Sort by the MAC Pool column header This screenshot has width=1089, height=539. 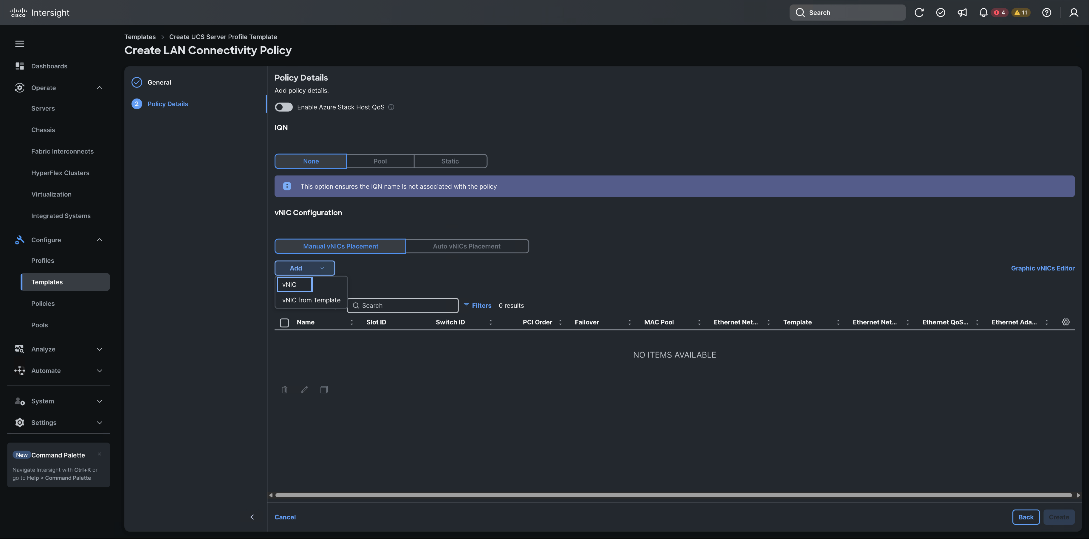tap(659, 322)
